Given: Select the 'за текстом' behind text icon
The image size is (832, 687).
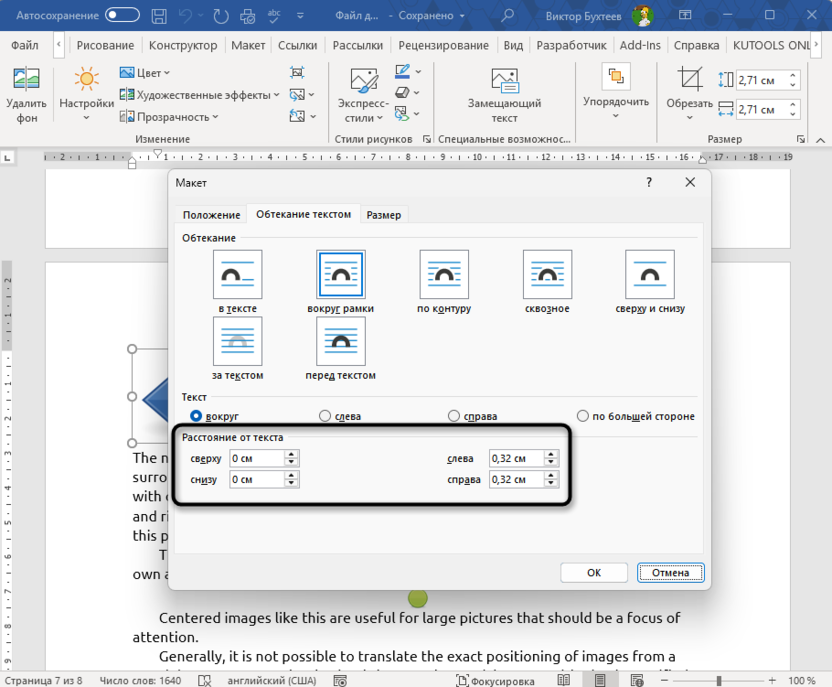Looking at the screenshot, I should (x=237, y=342).
